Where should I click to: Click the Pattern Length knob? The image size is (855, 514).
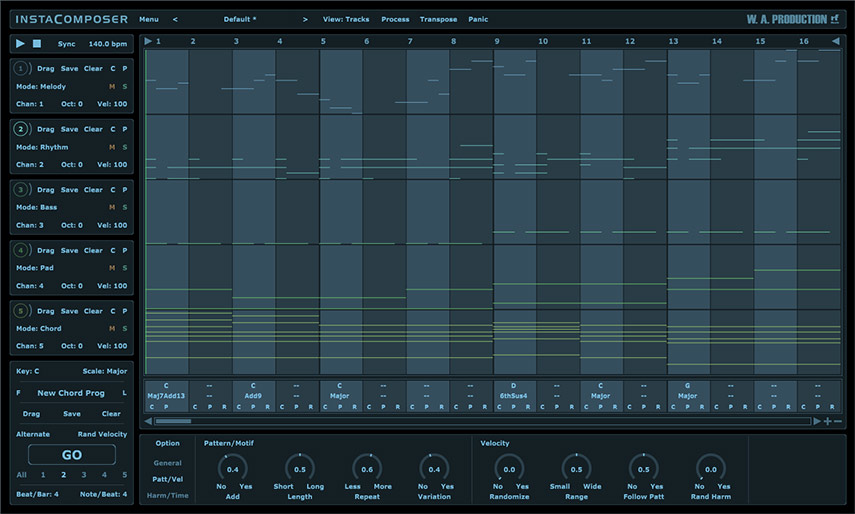[299, 469]
